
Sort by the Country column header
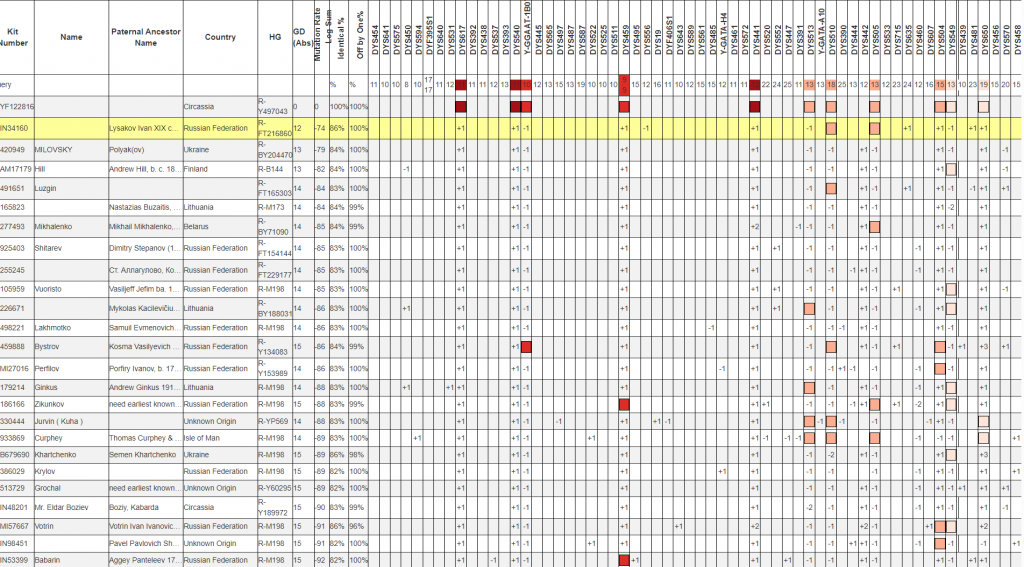(x=219, y=37)
